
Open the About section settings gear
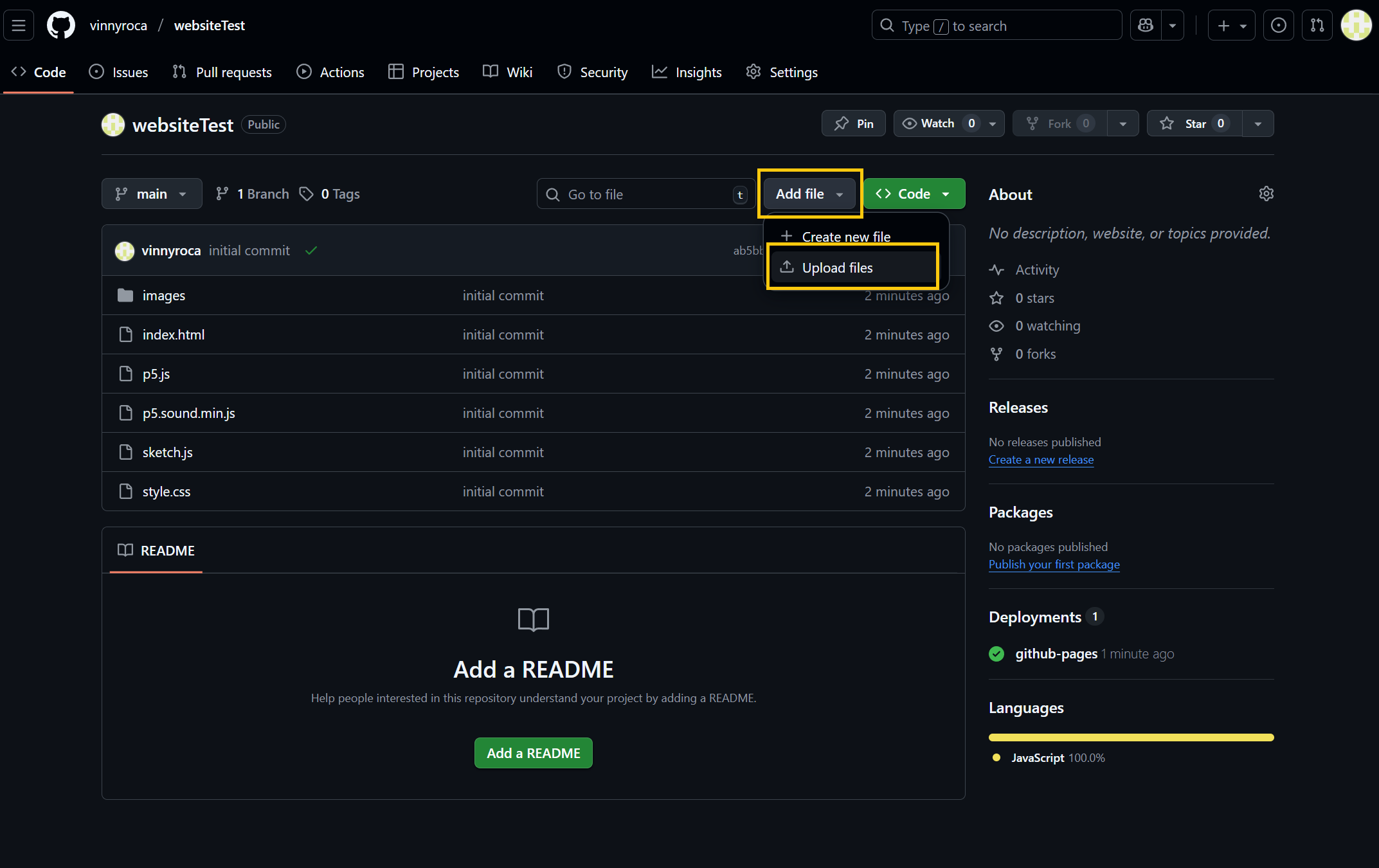click(1266, 194)
